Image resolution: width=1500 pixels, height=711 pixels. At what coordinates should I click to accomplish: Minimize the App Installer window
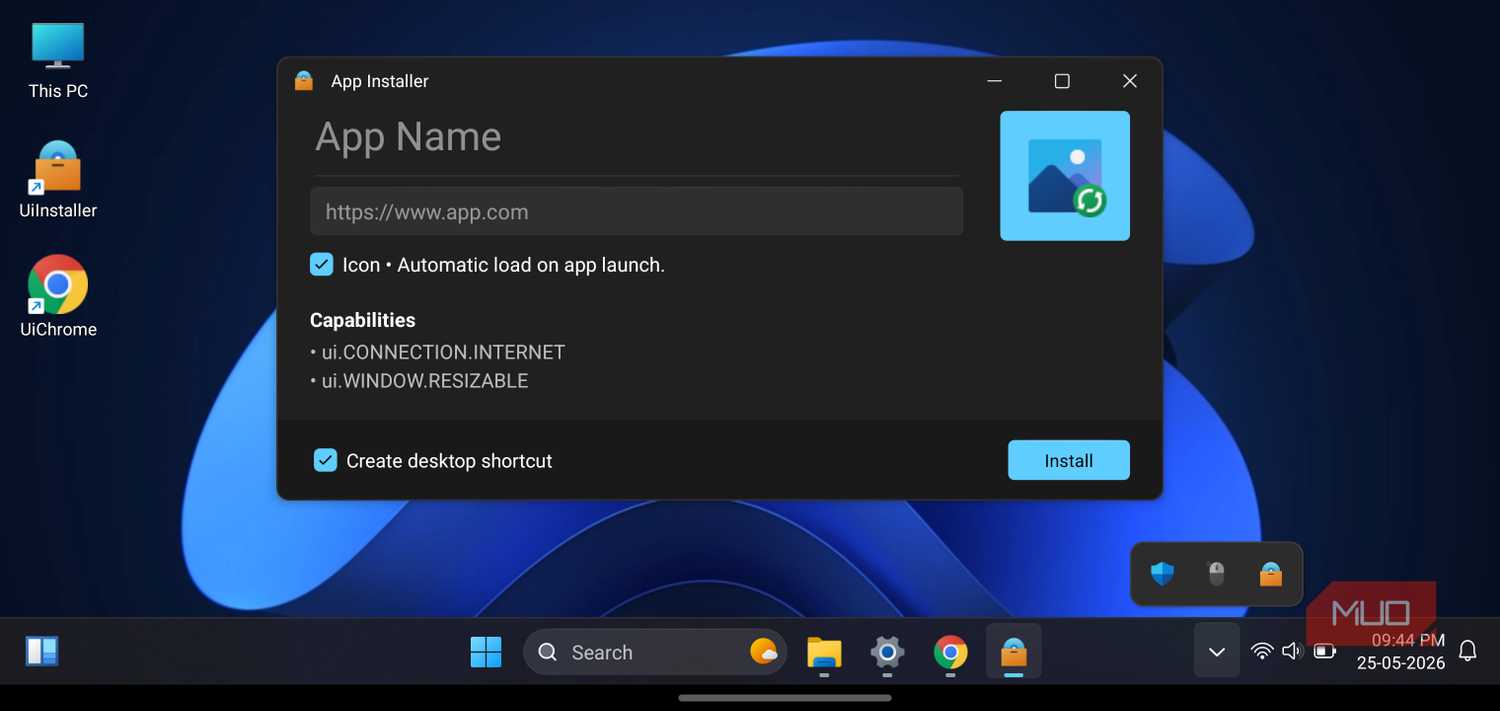coord(994,81)
